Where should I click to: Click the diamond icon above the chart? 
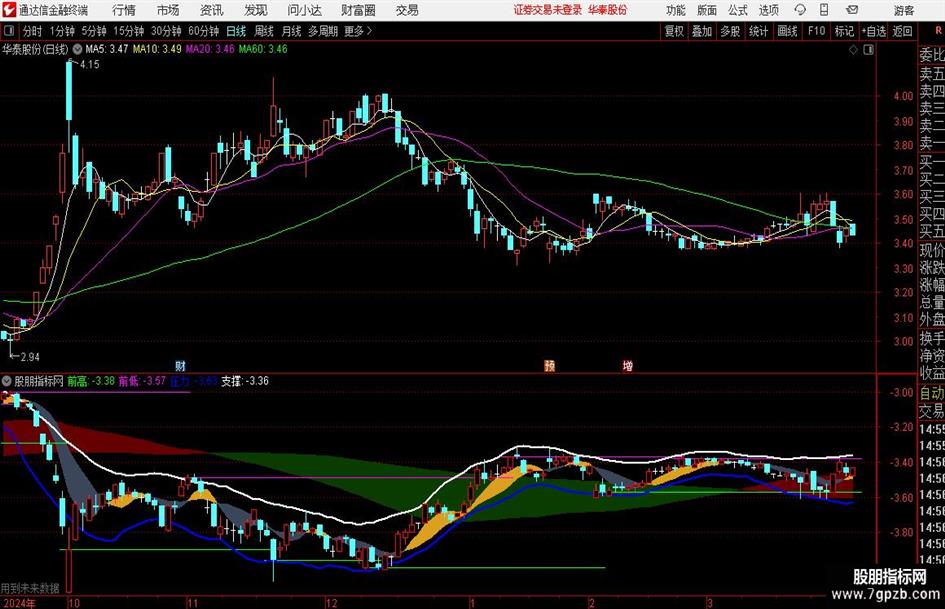[x=853, y=50]
